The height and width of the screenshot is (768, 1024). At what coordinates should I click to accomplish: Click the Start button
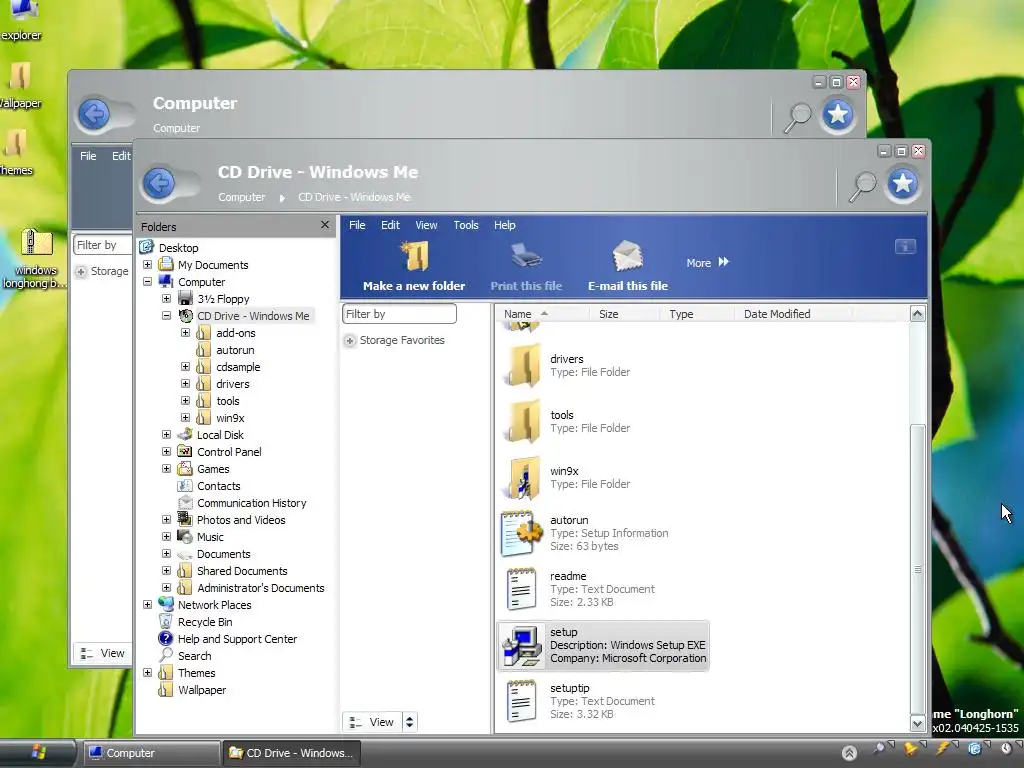tap(38, 753)
